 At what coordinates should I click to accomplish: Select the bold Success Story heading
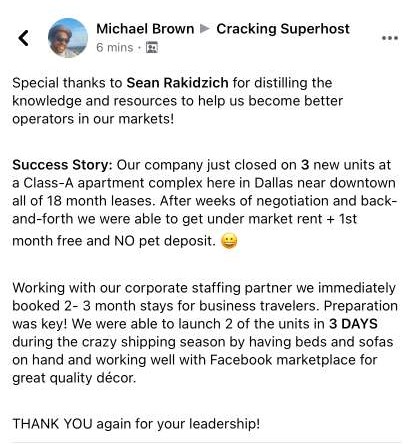point(63,165)
